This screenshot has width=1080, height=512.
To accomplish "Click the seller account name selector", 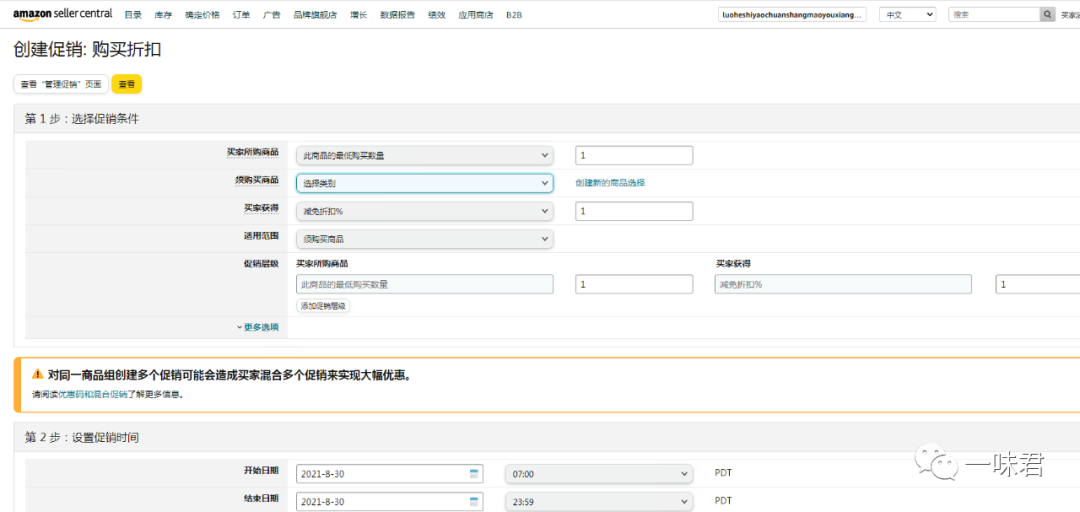I will coord(792,14).
